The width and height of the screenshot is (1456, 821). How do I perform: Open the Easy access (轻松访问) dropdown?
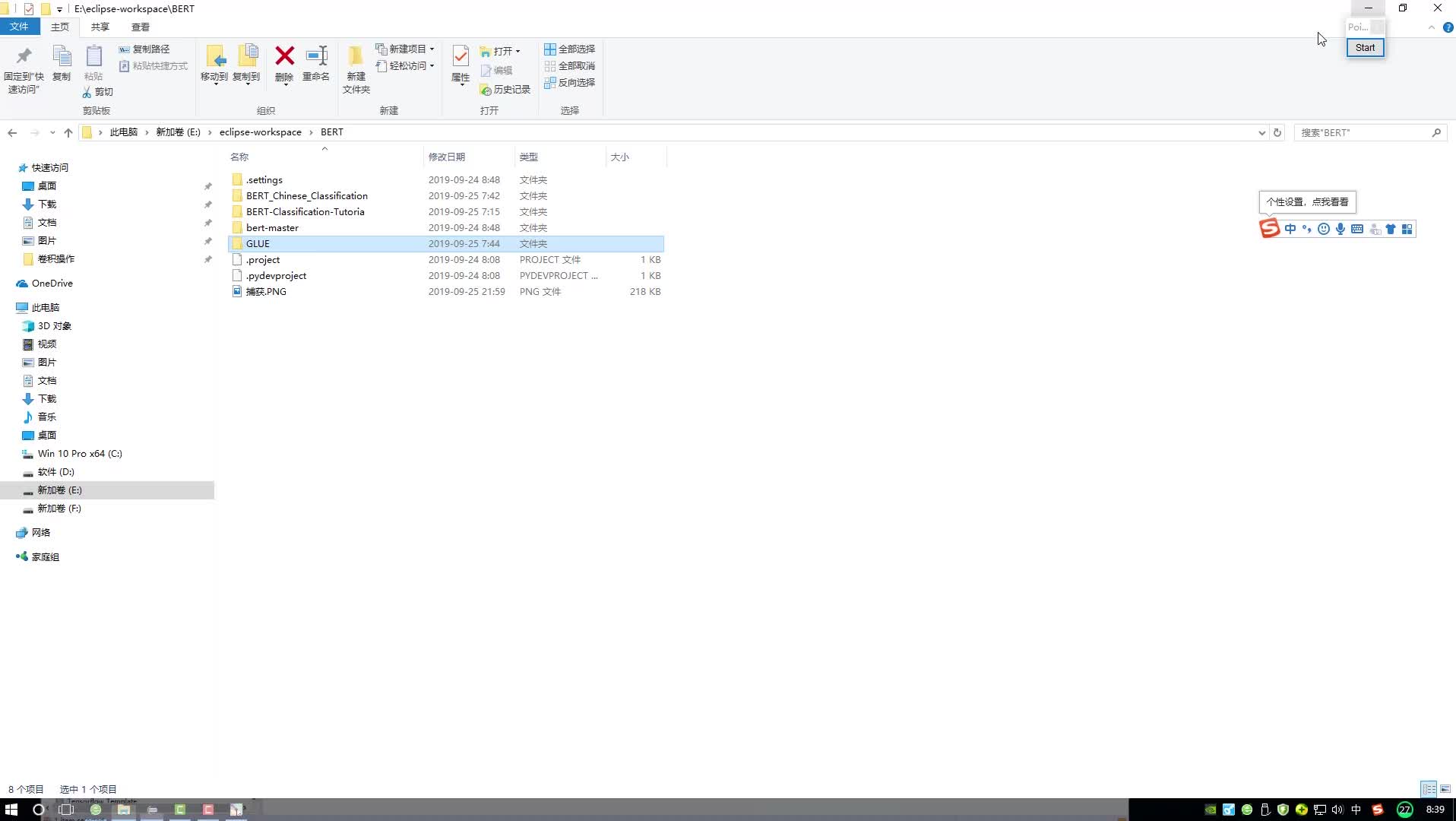pos(405,66)
